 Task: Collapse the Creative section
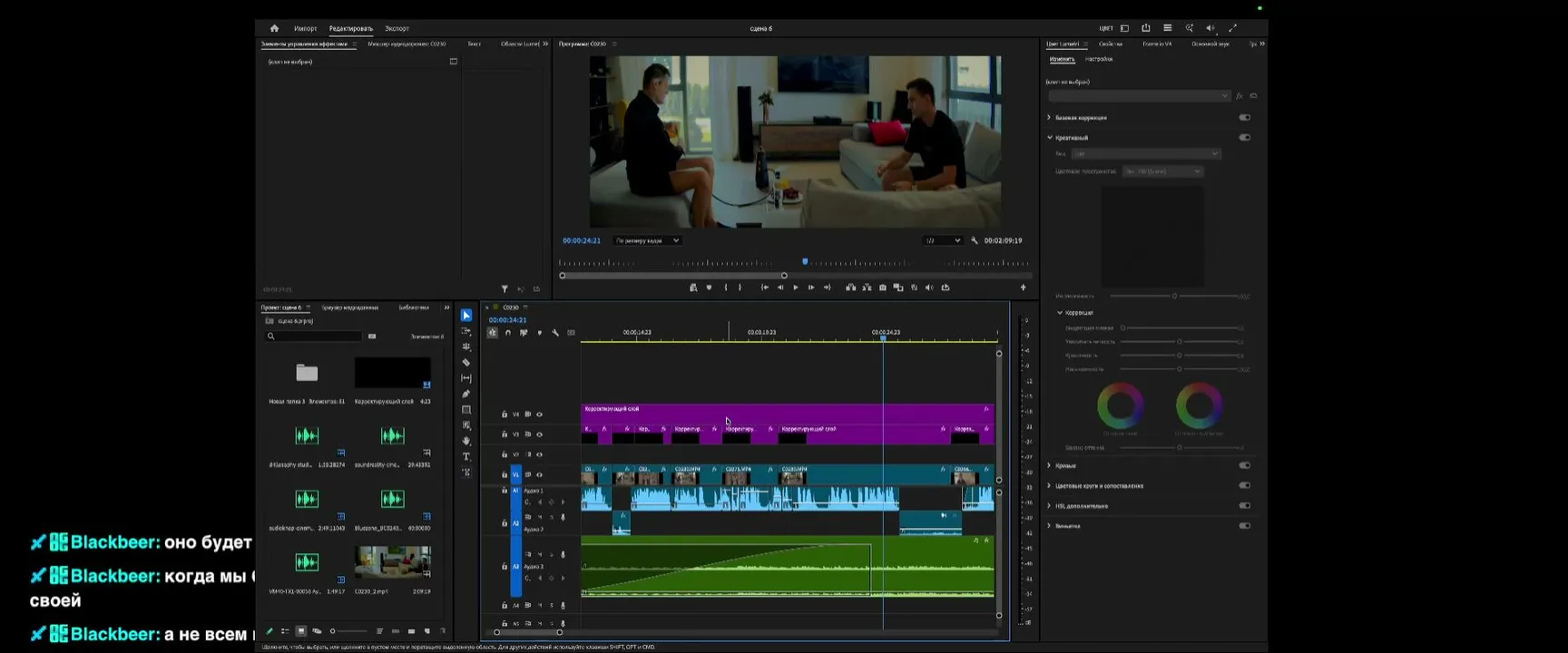pos(1050,138)
